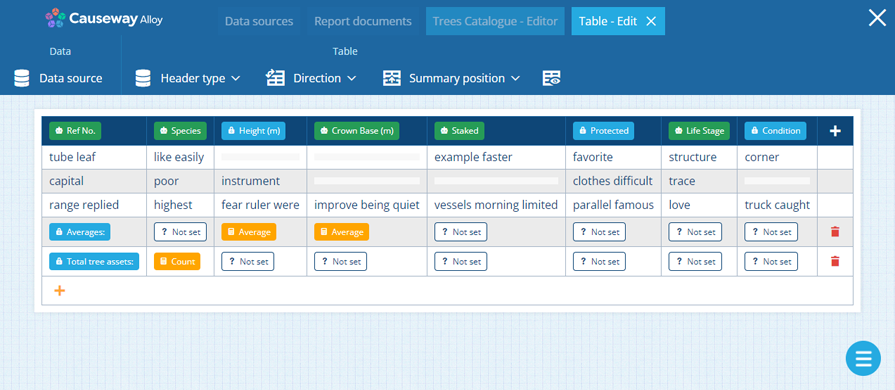Click the 'poor' cell
This screenshot has width=895, height=390.
pyautogui.click(x=180, y=181)
